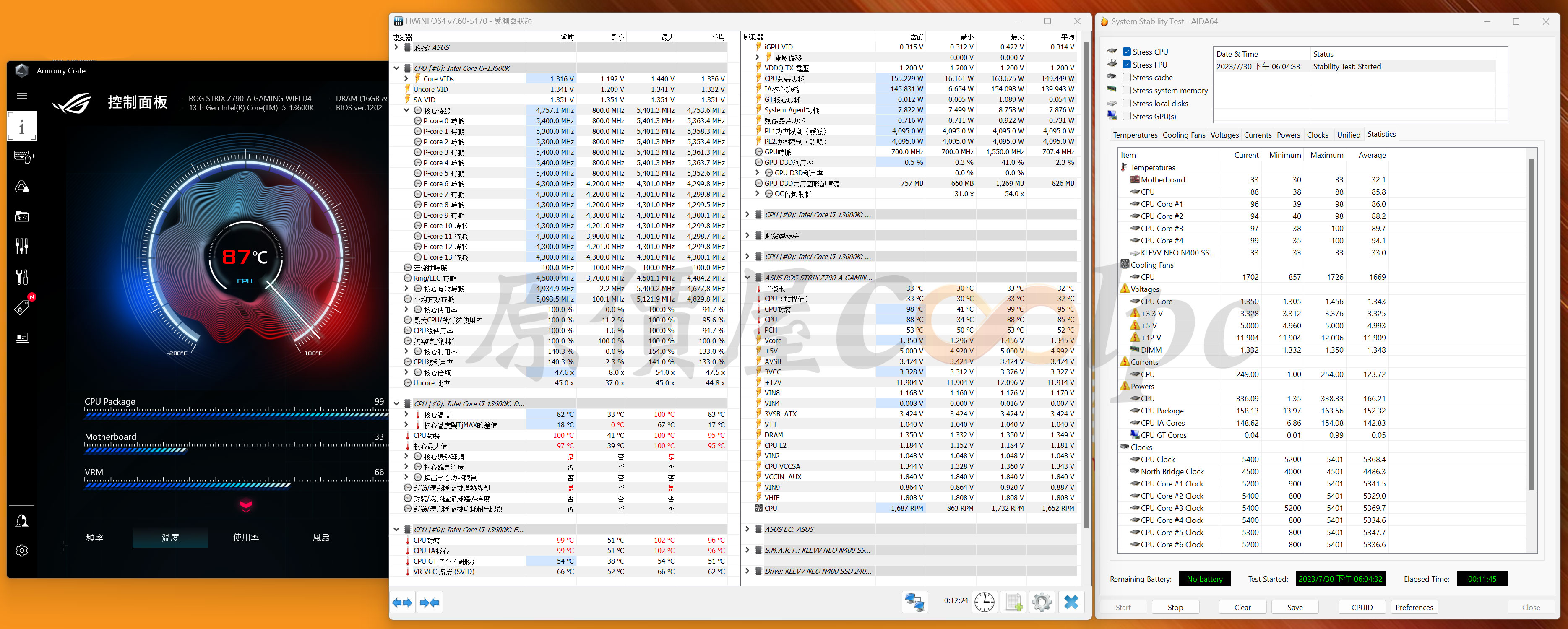Uncheck the Stress CPU checkbox
Image resolution: width=1568 pixels, height=629 pixels.
coord(1127,52)
